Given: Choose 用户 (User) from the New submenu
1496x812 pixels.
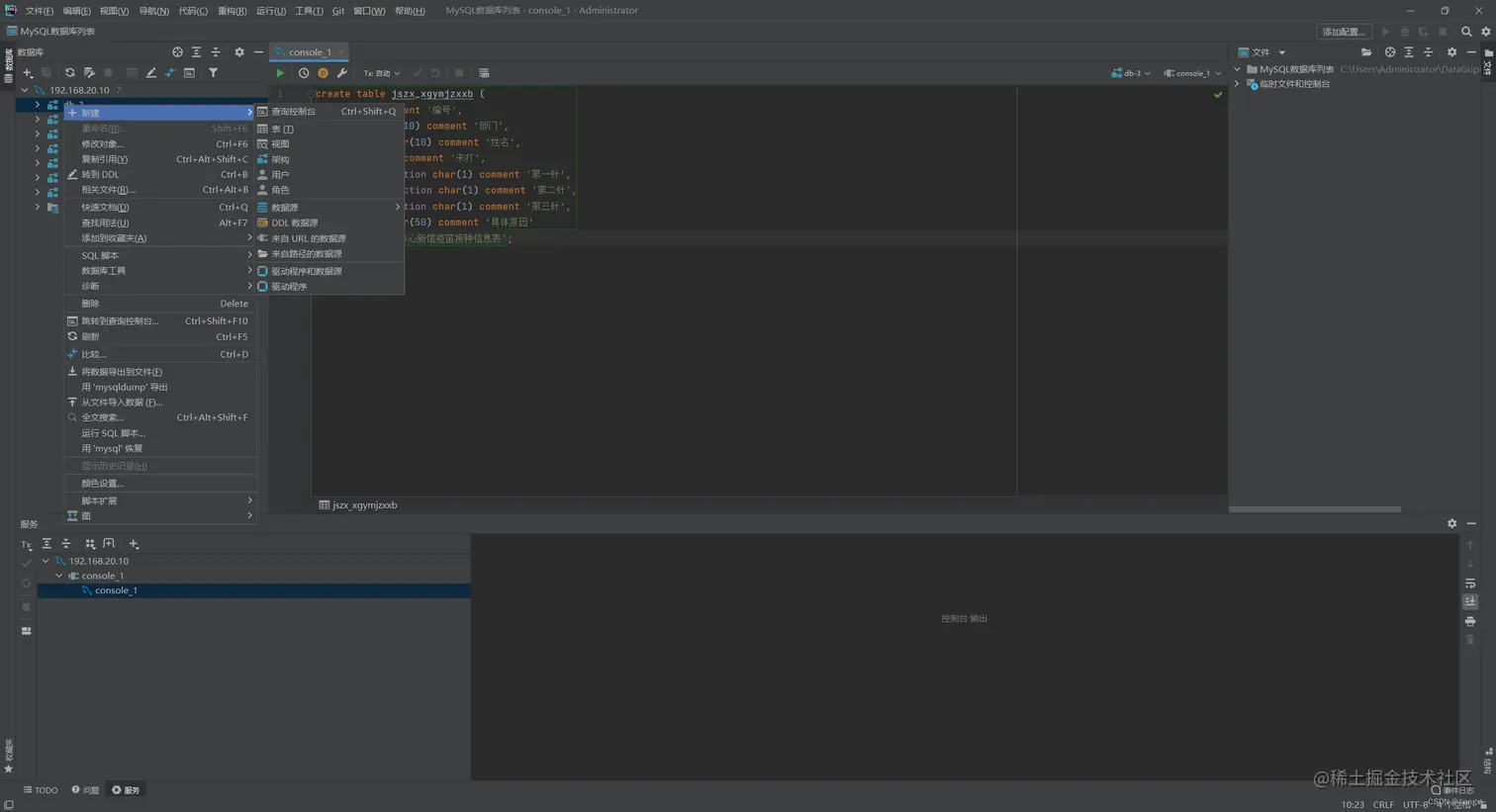Looking at the screenshot, I should 329,174.
